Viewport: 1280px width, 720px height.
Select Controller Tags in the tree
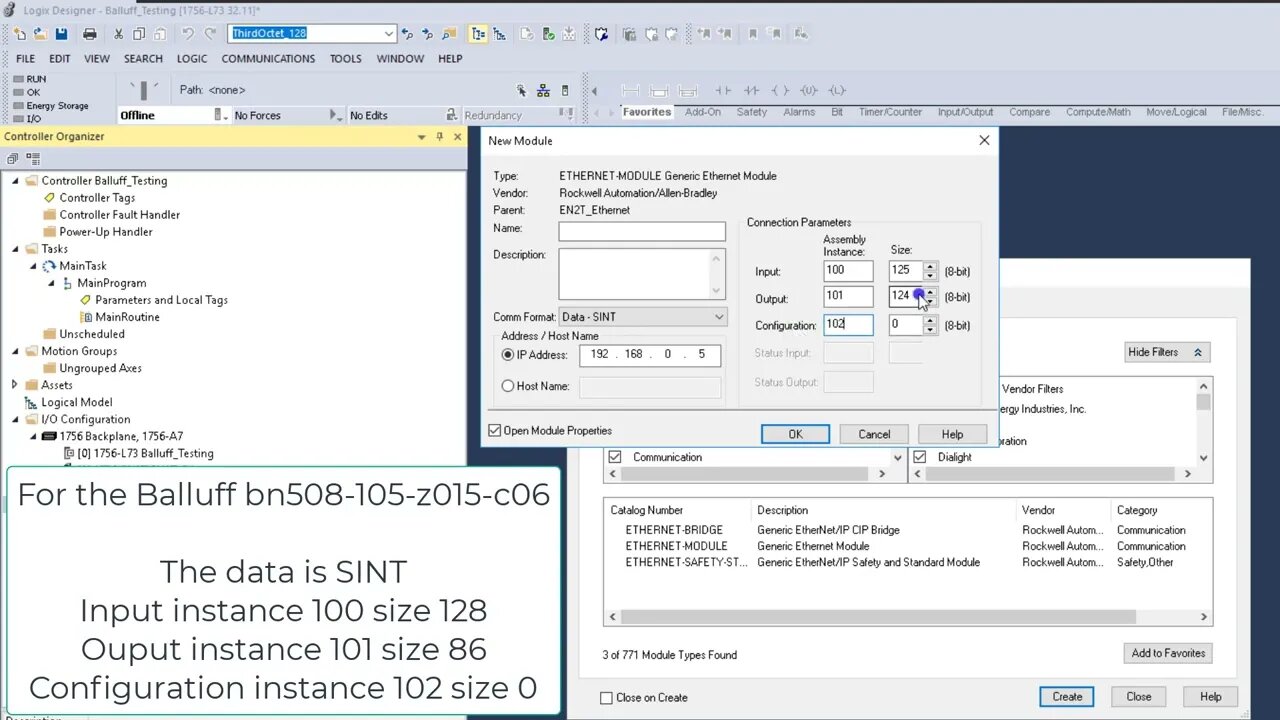(x=97, y=198)
